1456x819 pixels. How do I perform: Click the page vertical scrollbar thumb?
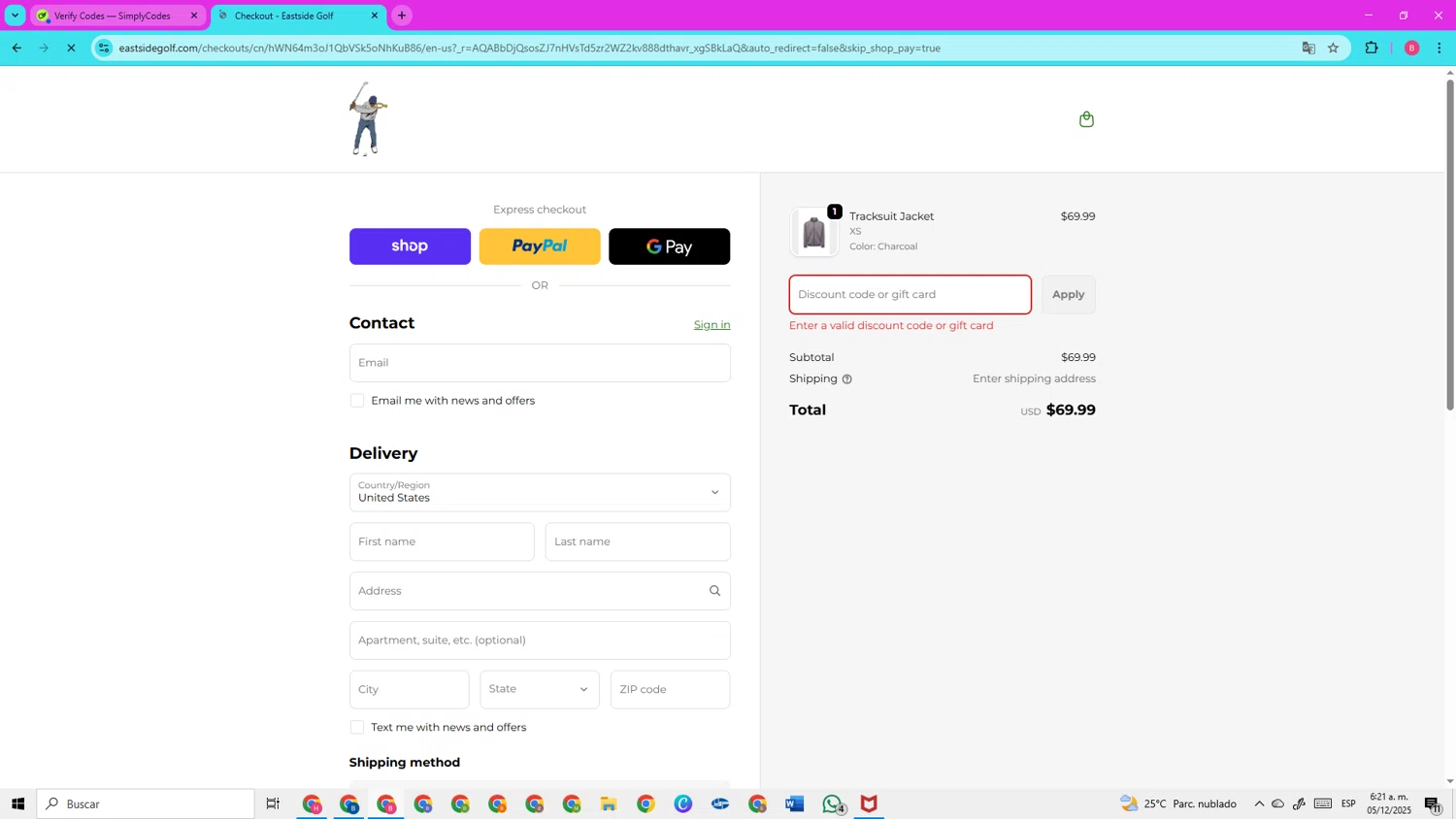[x=1450, y=245]
